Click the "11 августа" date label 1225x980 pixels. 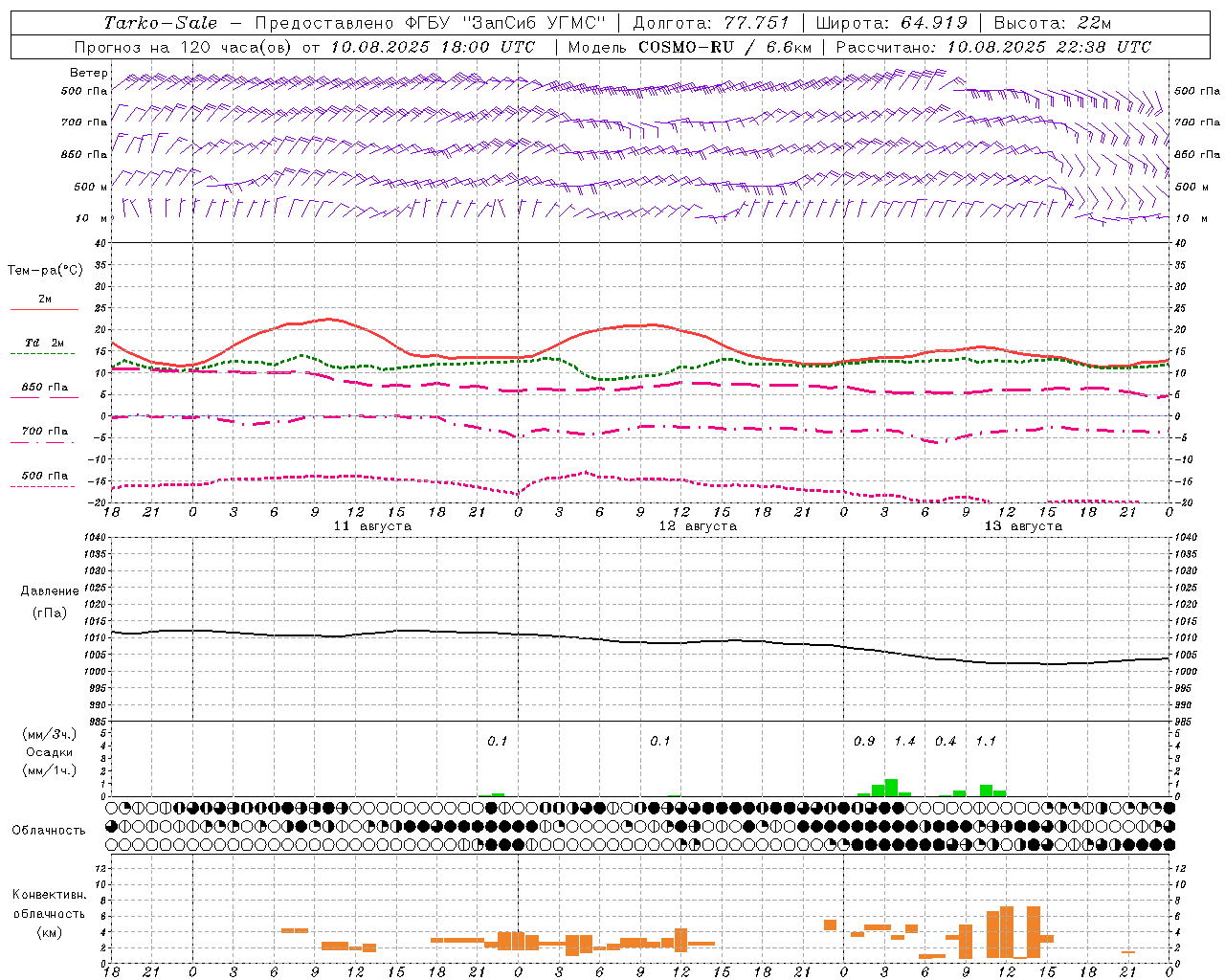click(372, 526)
